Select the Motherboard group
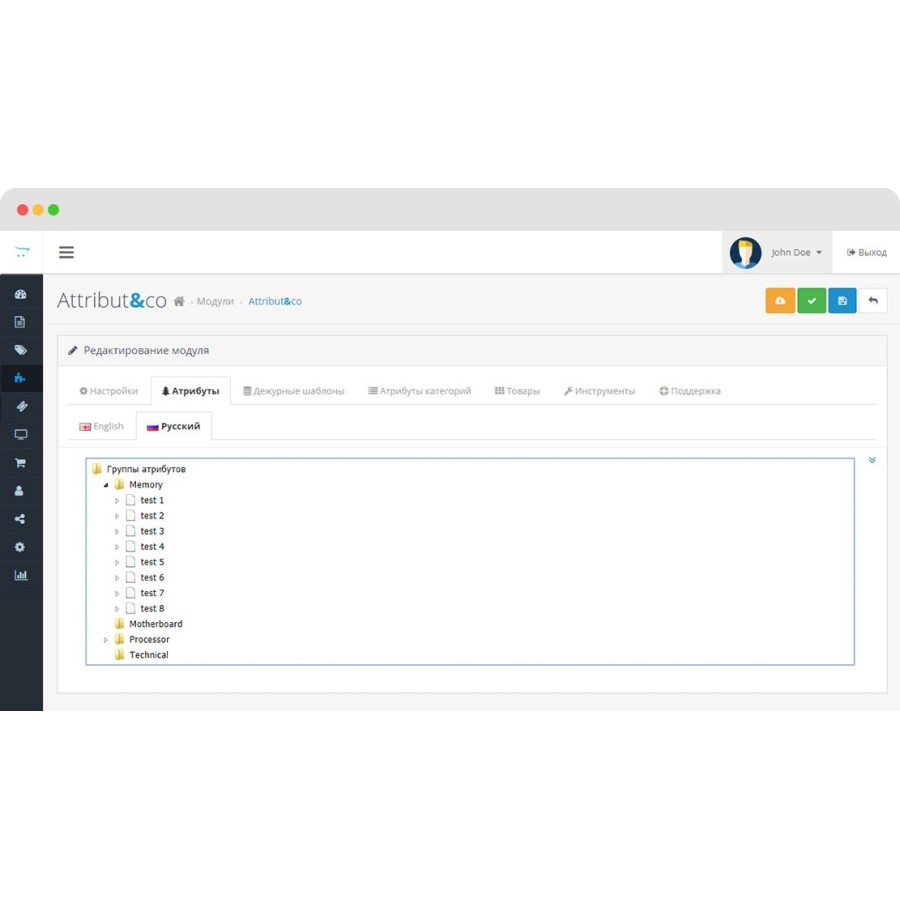The width and height of the screenshot is (900, 900). 156,624
